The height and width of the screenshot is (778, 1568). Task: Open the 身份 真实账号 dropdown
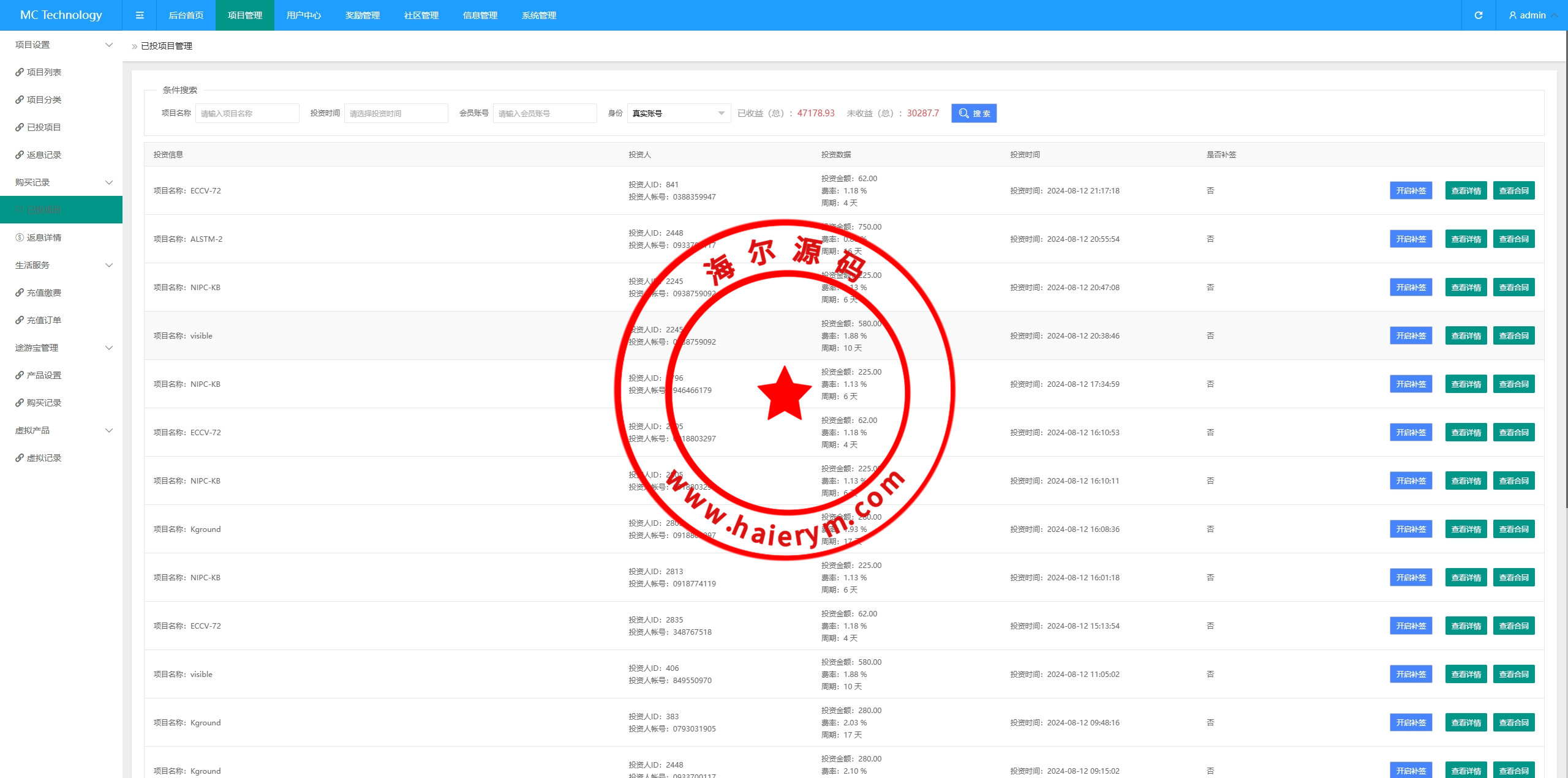(678, 113)
